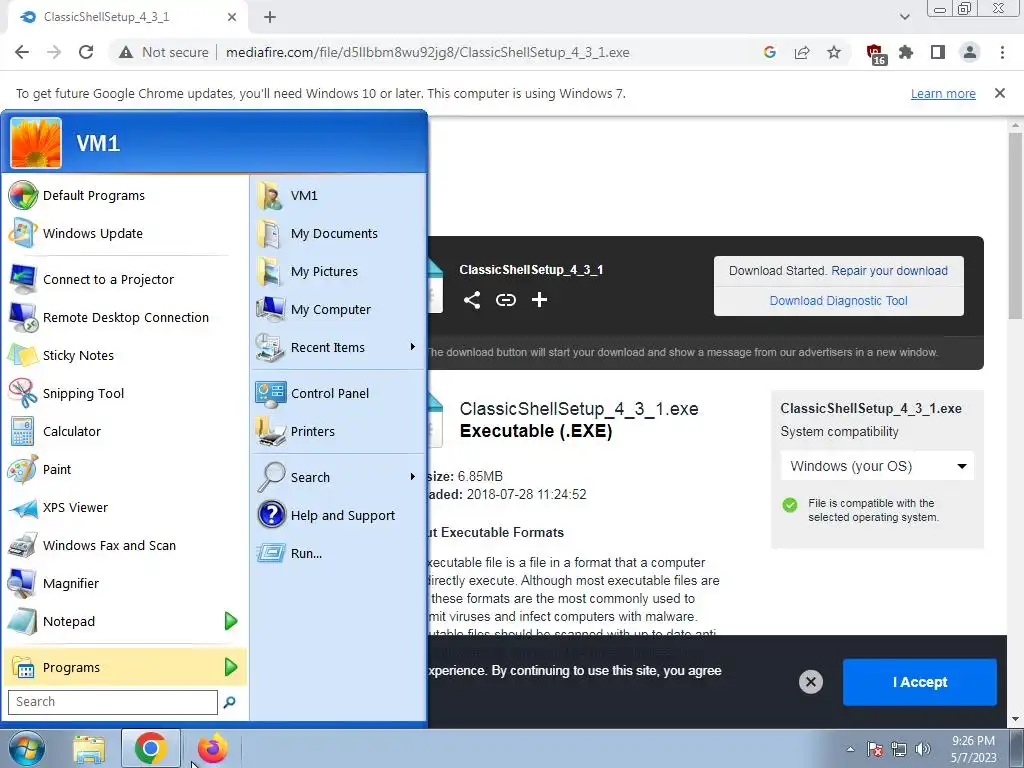Expand the Programs submenu
Viewport: 1024px width, 768px height.
click(x=124, y=667)
